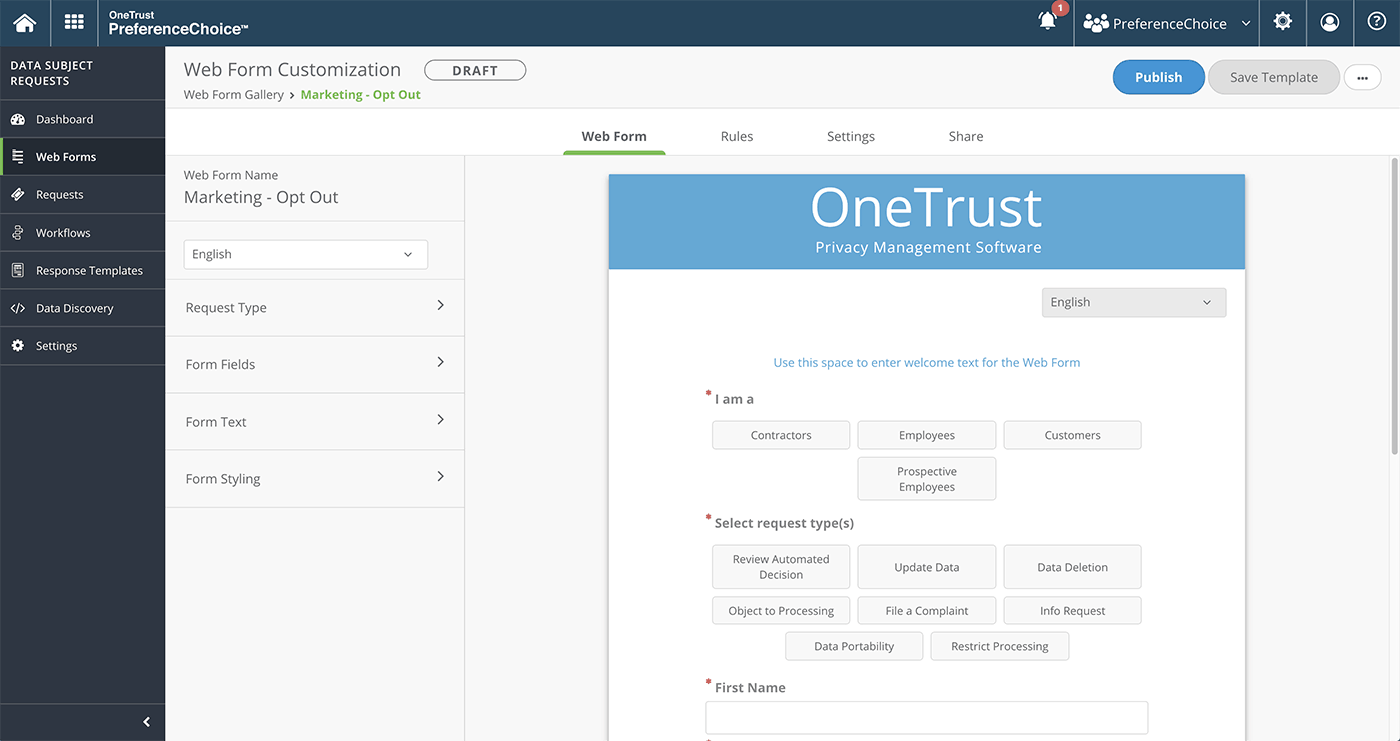Expand the Form Styling section
This screenshot has height=741, width=1400.
(x=315, y=478)
